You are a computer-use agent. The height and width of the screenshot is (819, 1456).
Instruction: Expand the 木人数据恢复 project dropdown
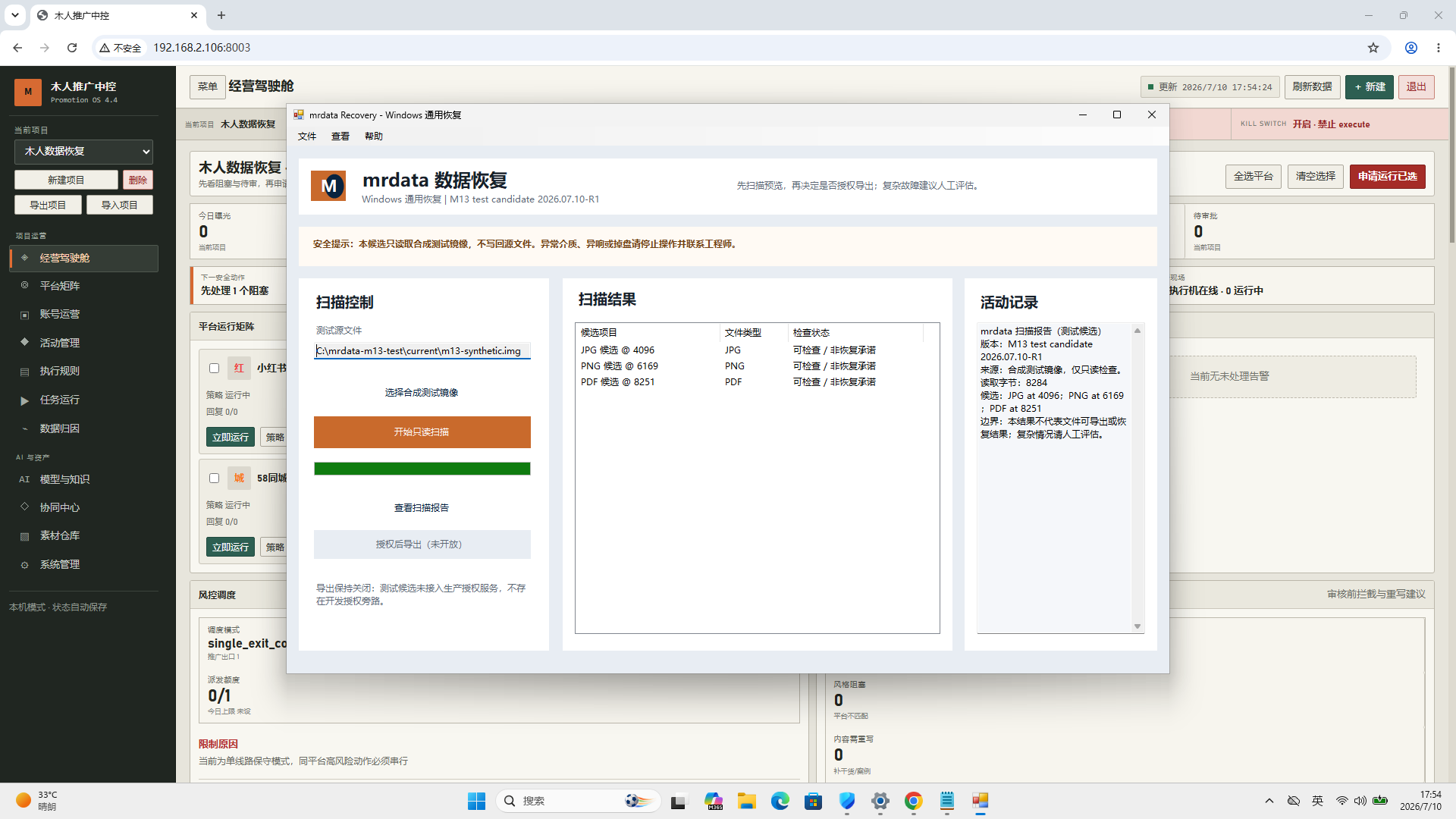[x=83, y=152]
